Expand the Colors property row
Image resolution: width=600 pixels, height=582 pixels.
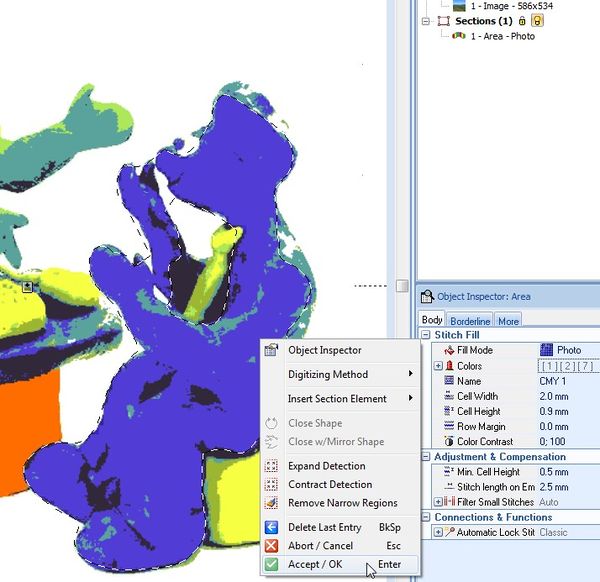[438, 367]
